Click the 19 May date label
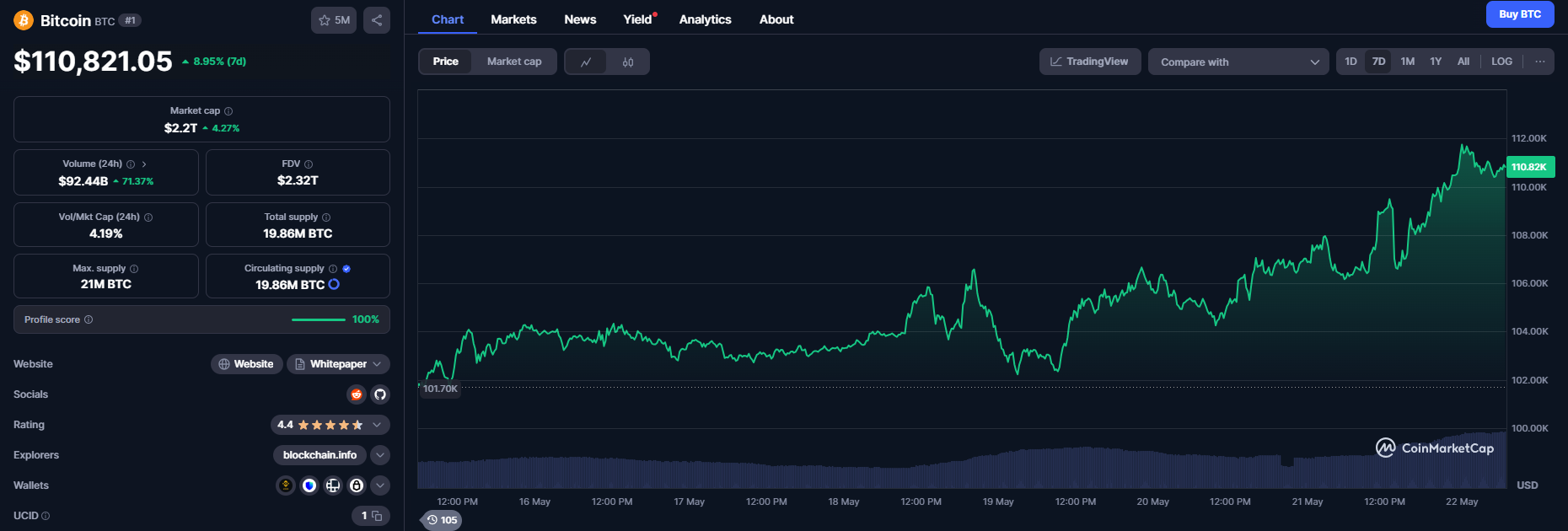1568x531 pixels. tap(998, 501)
